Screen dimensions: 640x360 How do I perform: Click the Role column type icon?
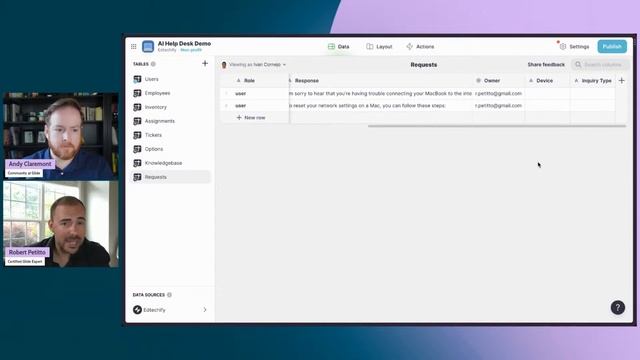click(239, 80)
